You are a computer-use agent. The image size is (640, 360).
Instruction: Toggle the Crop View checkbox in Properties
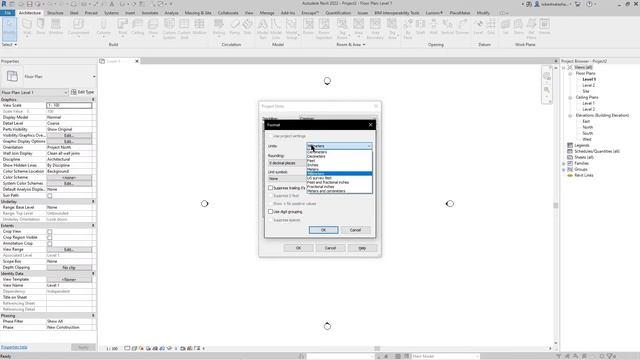[50, 231]
